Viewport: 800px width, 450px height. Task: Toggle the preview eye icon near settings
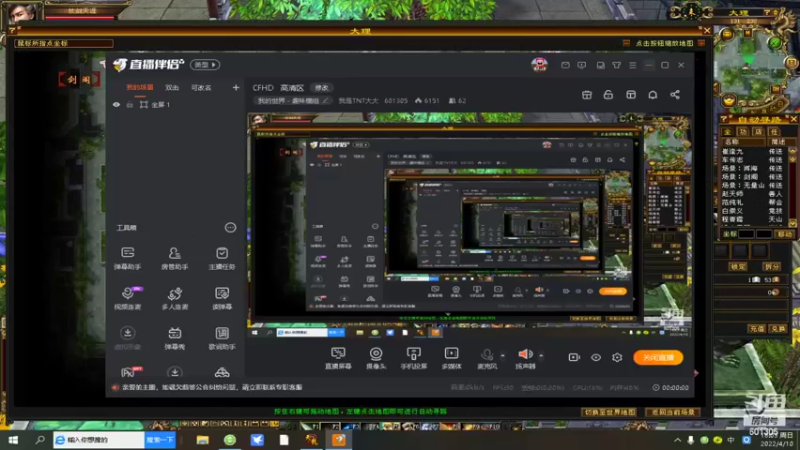click(x=596, y=357)
